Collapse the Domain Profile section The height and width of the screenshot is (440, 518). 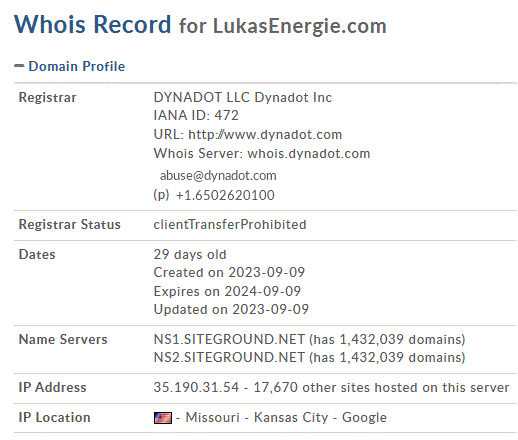19,66
